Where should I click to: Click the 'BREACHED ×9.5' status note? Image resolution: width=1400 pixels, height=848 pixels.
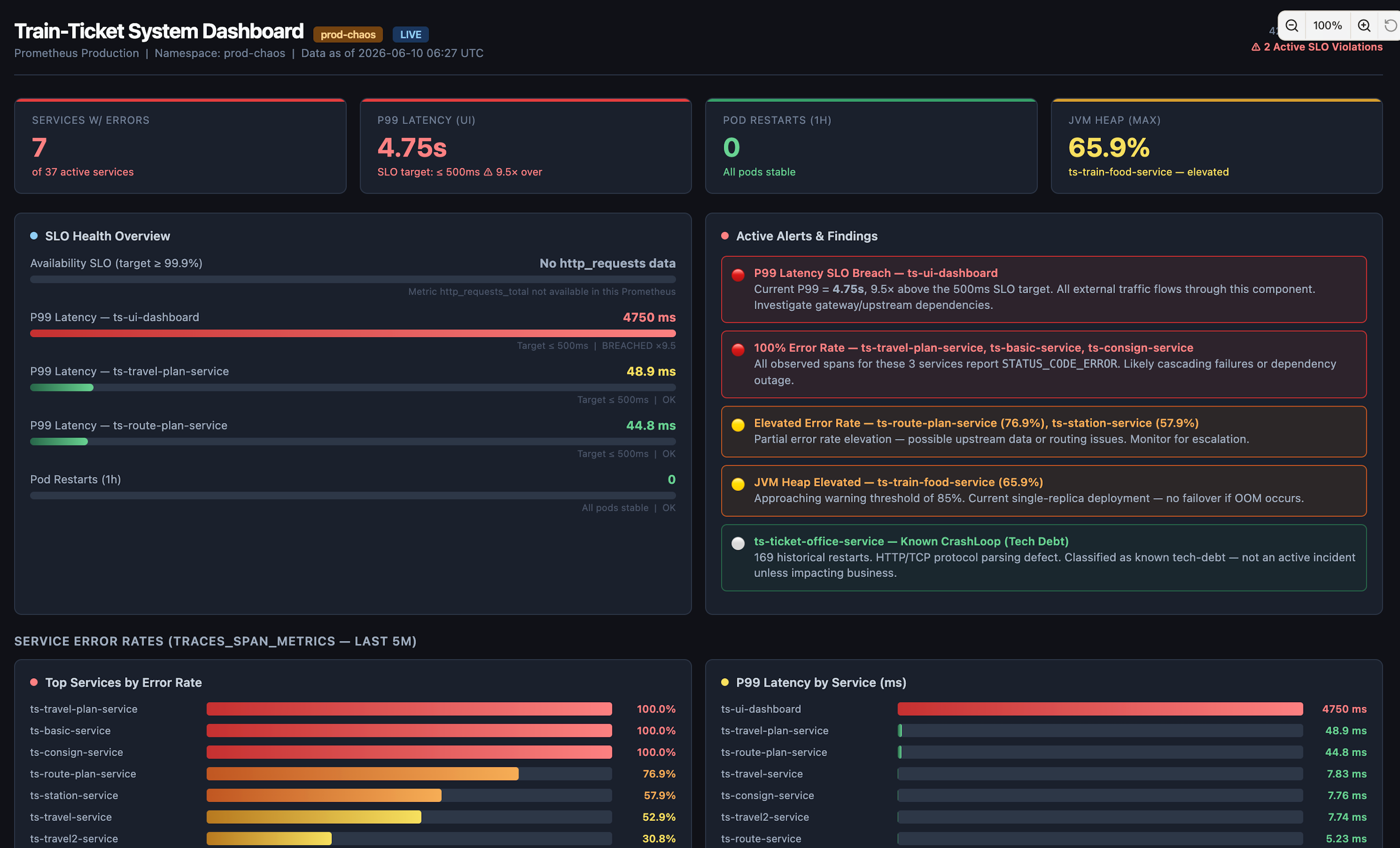639,346
